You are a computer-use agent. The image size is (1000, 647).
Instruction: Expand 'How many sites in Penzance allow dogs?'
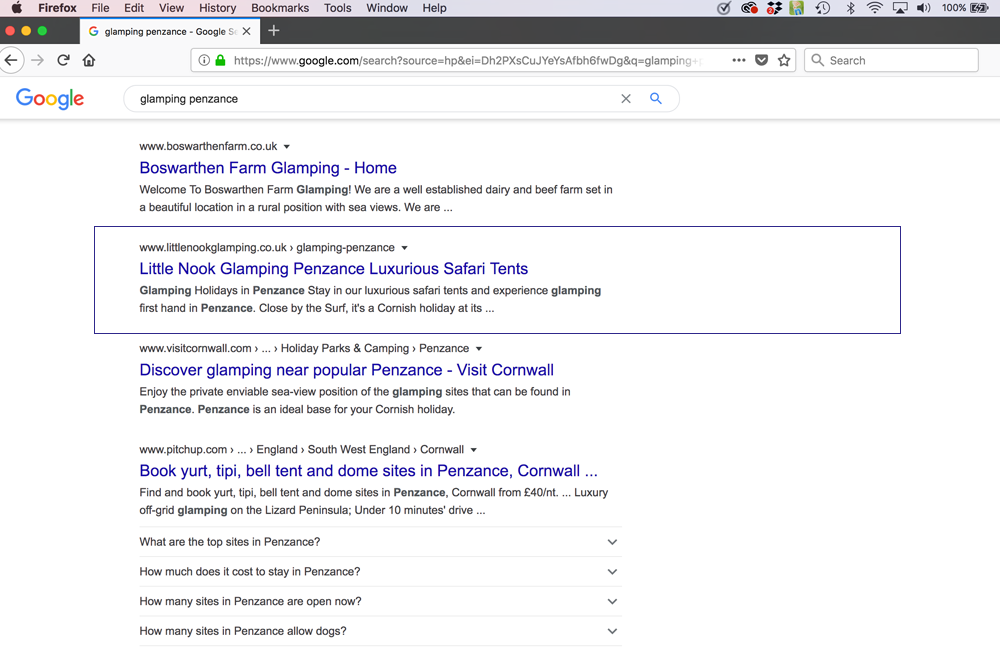pos(380,631)
